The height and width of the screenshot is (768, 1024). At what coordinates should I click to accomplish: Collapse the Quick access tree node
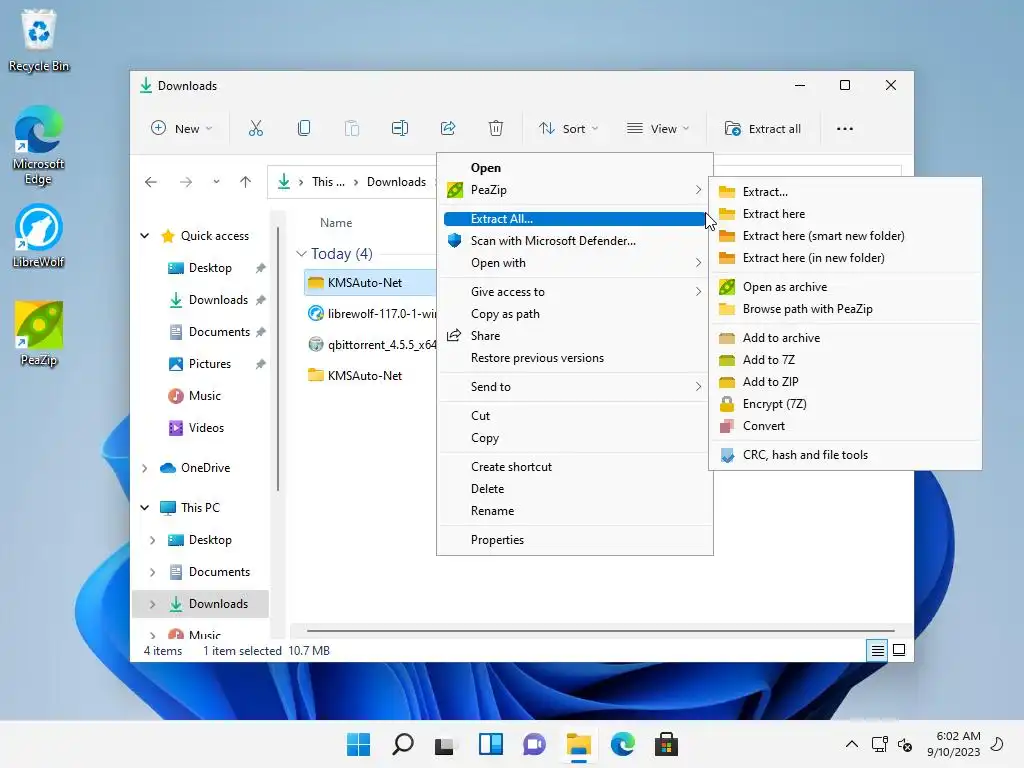(145, 236)
